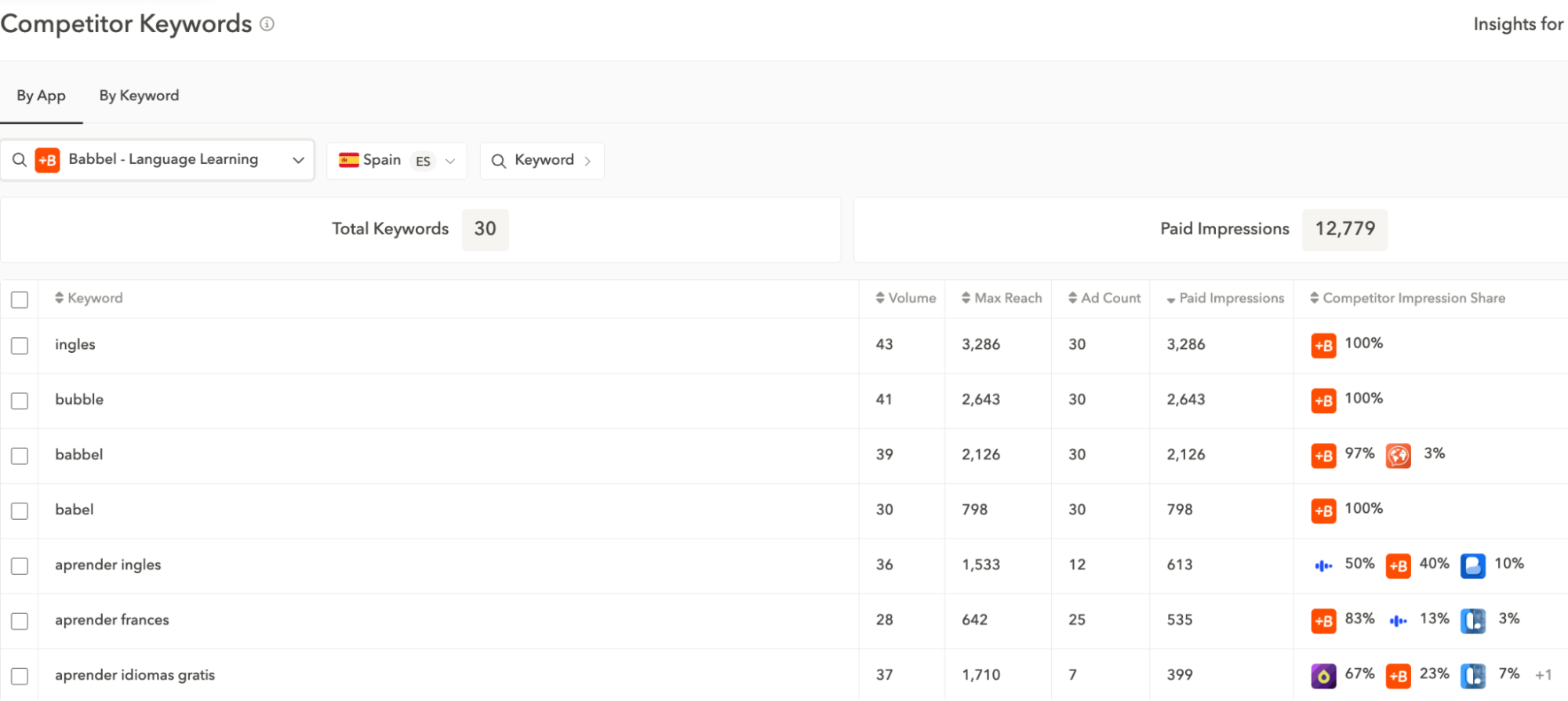Click keyword text ingles

click(x=75, y=344)
